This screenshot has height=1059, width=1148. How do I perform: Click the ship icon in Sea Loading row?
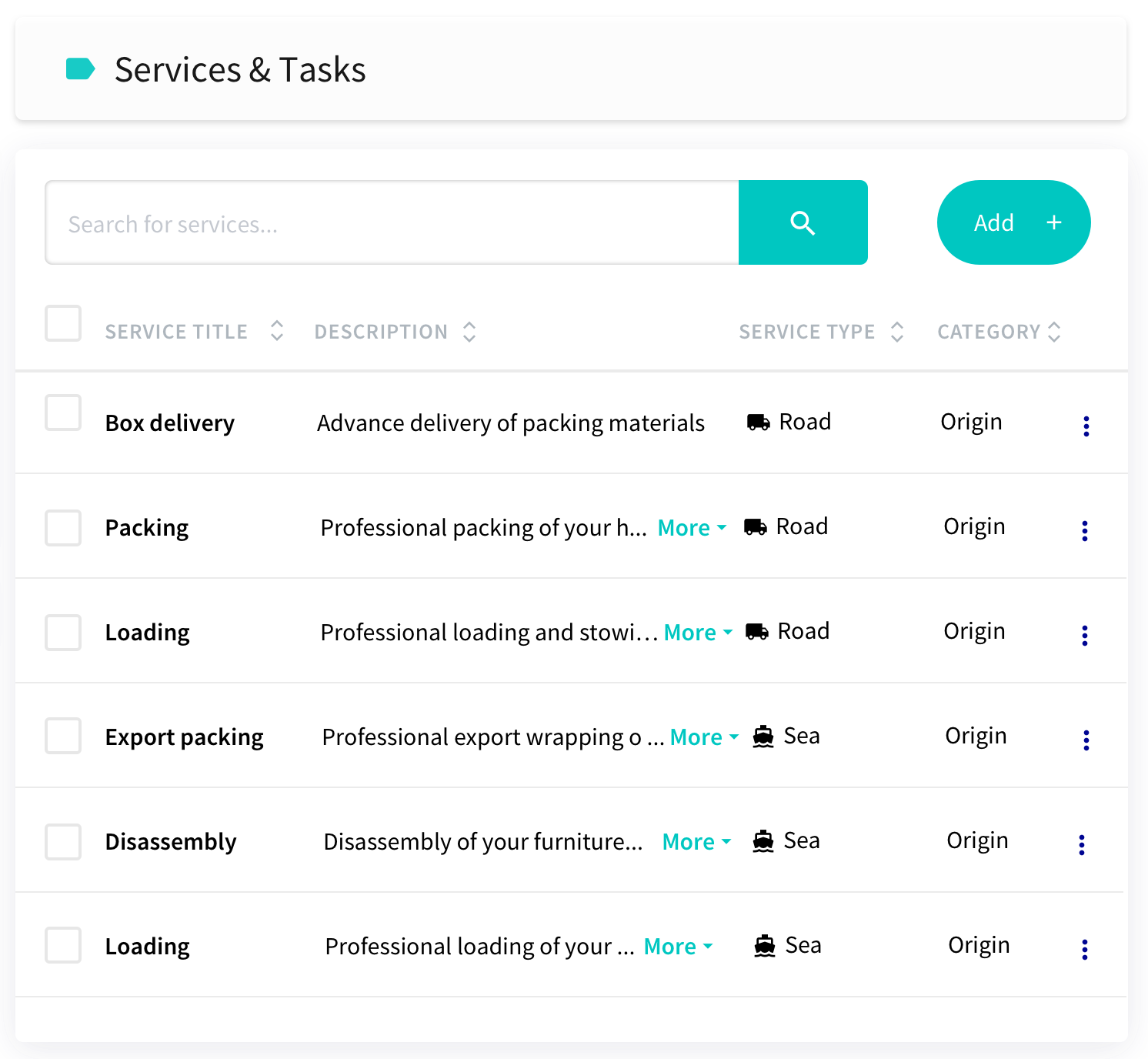(x=765, y=946)
